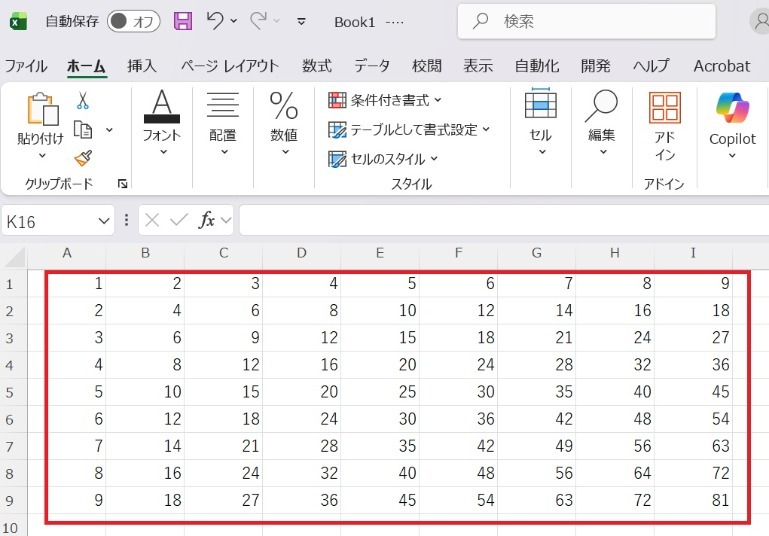
Task: Click the search box in title bar
Action: 587,21
